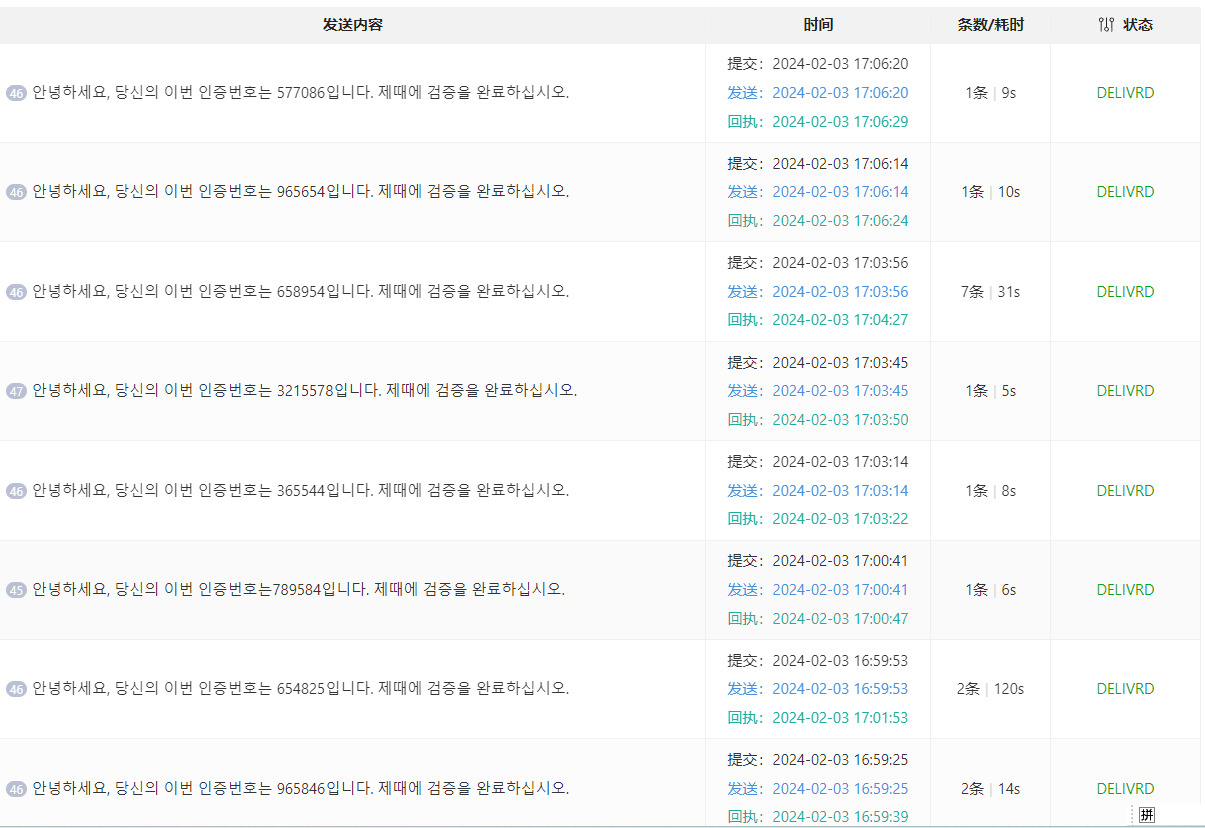This screenshot has width=1205, height=828.
Task: Click DELIVRD status for message code 654825
Action: click(x=1125, y=689)
